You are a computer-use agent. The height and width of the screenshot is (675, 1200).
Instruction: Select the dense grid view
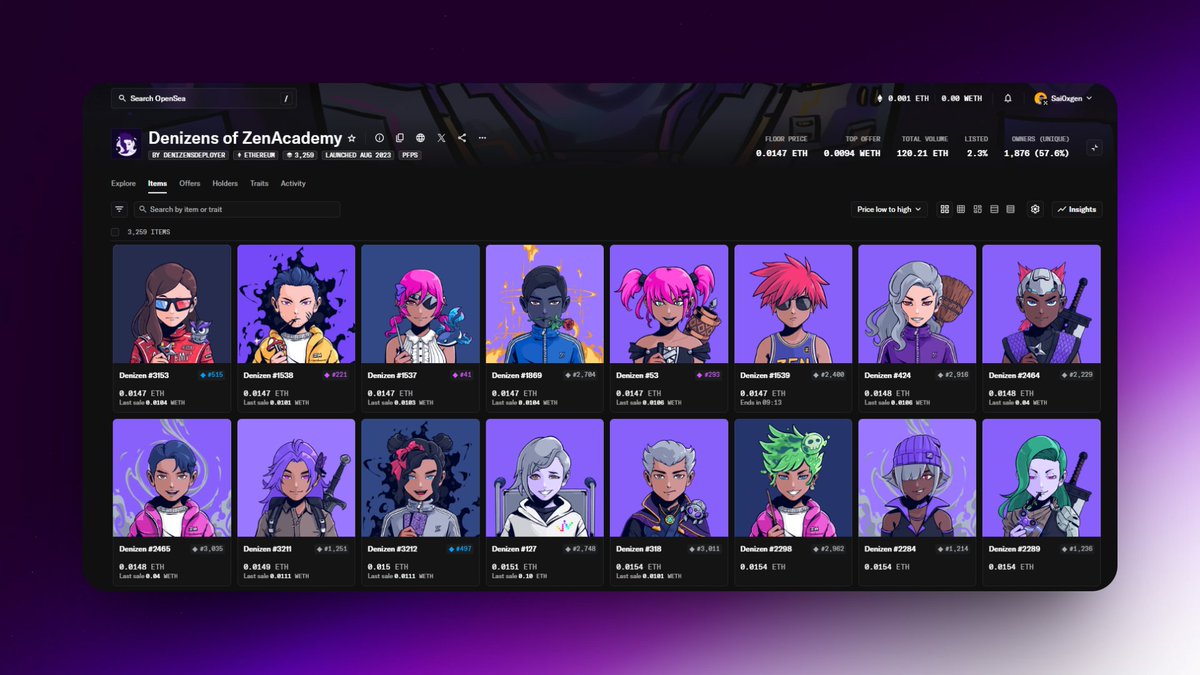click(961, 209)
